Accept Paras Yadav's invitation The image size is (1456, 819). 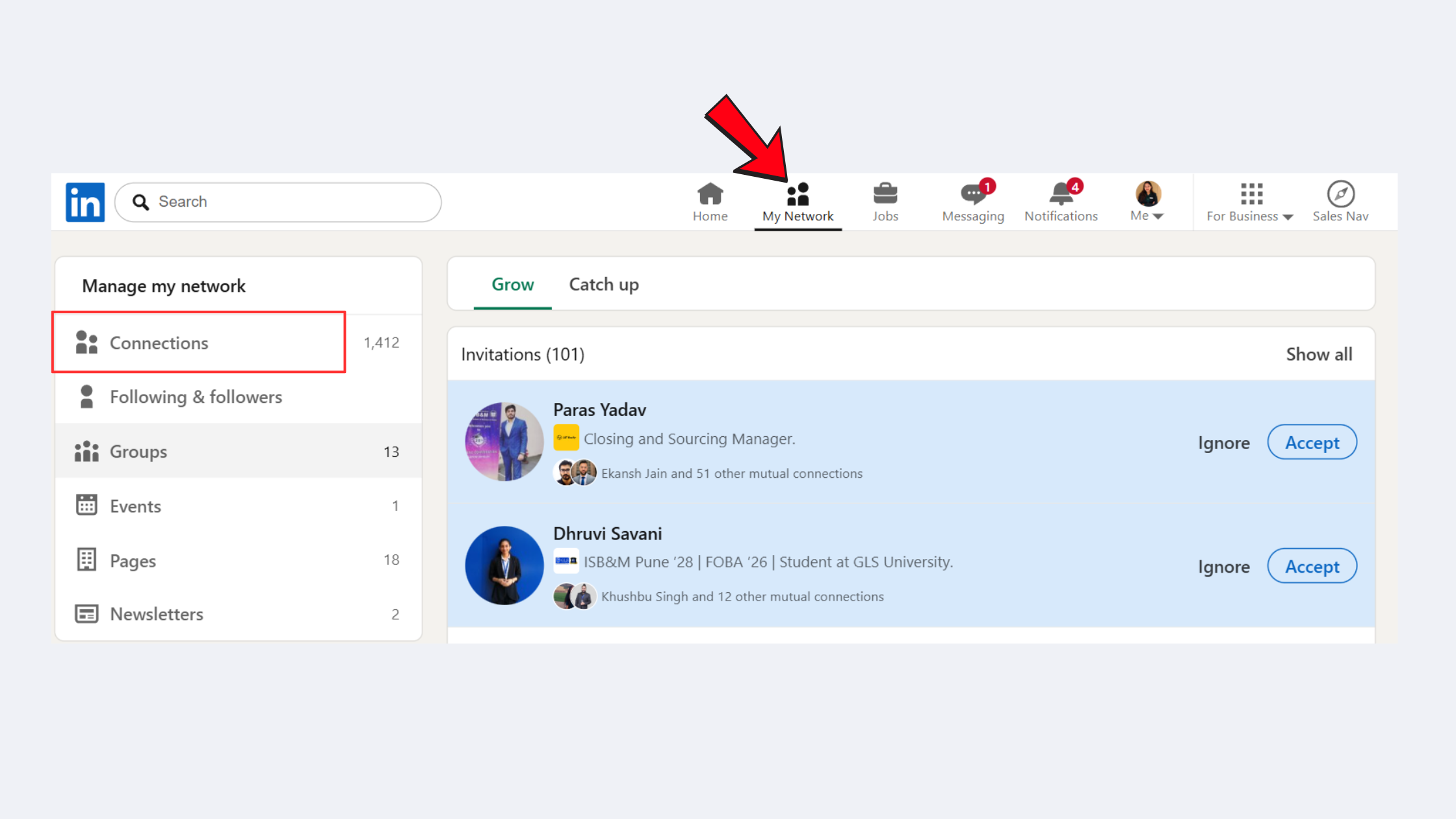tap(1312, 442)
